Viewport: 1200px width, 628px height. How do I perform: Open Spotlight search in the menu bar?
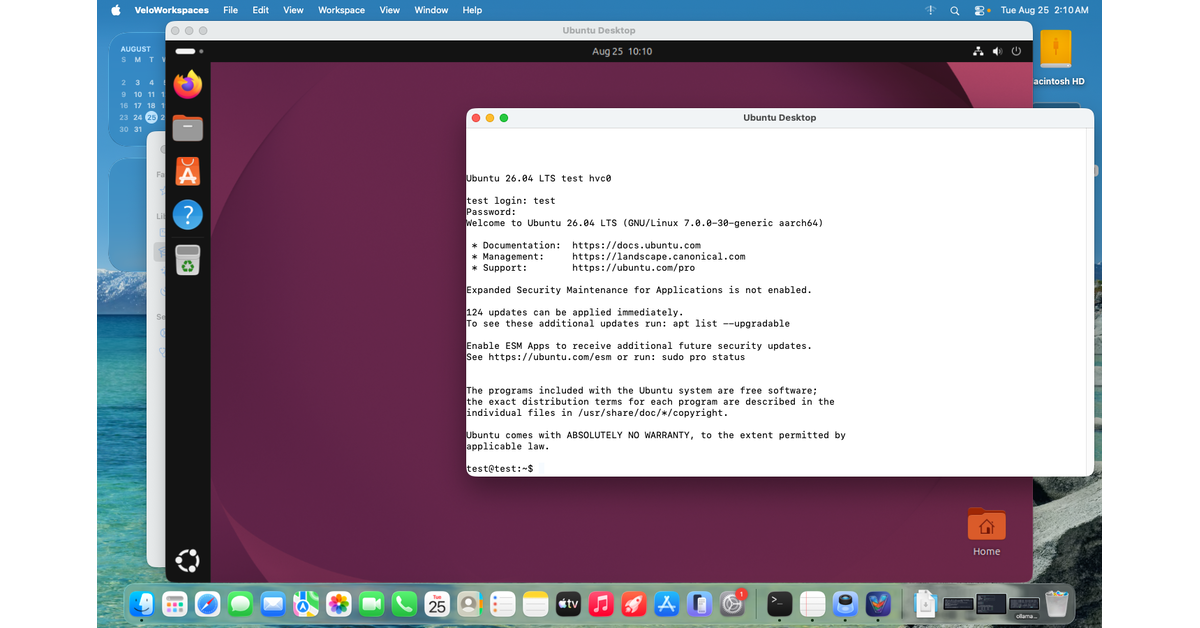click(955, 10)
